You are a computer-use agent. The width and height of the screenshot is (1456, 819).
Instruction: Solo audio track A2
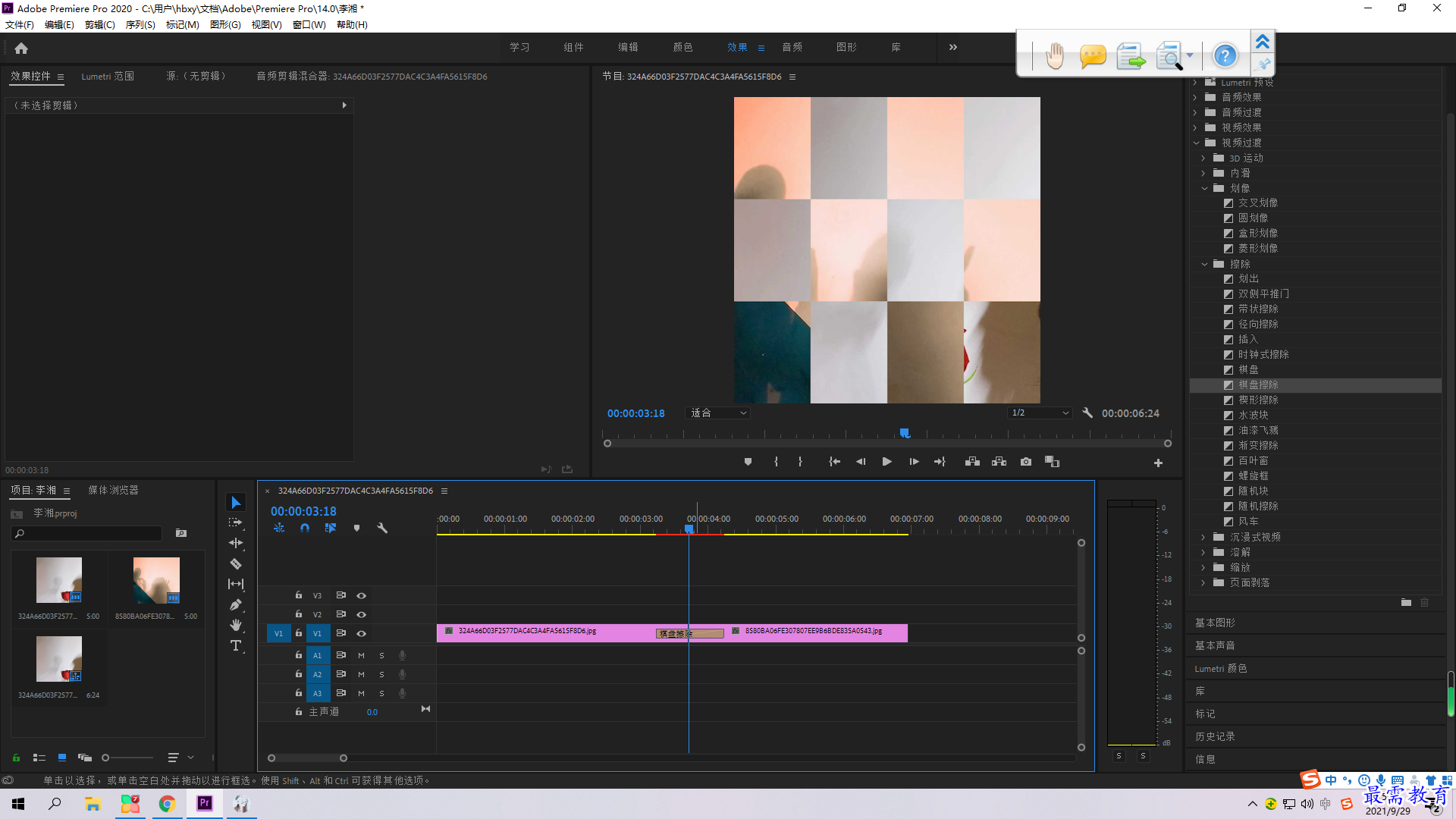coord(381,674)
